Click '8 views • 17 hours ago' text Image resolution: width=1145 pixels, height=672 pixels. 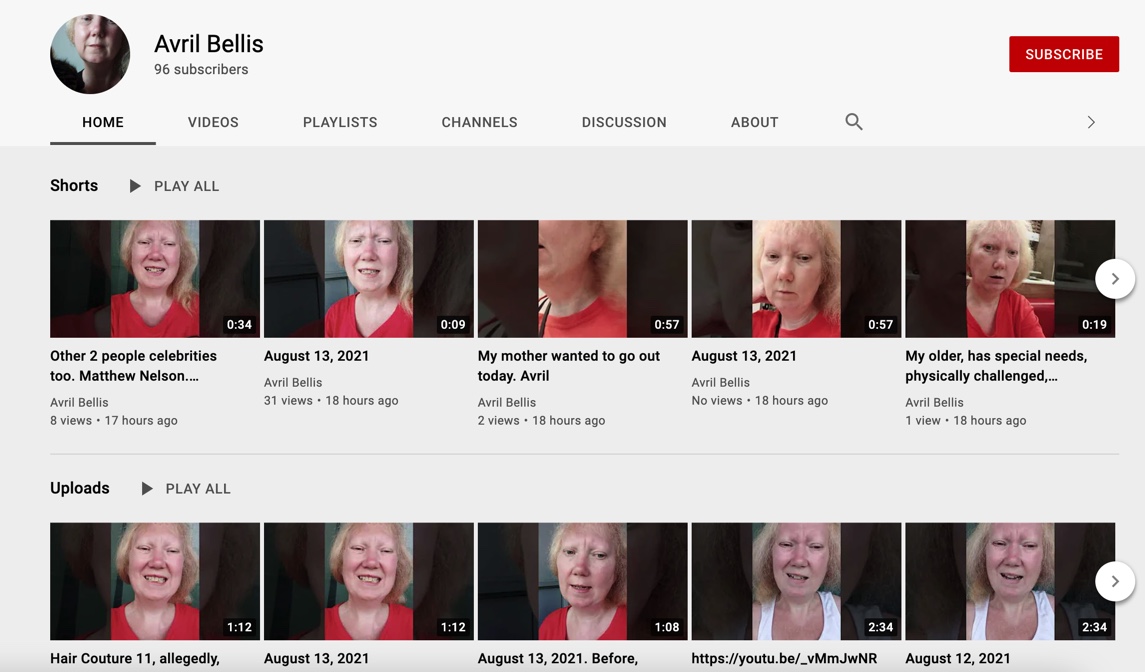114,421
